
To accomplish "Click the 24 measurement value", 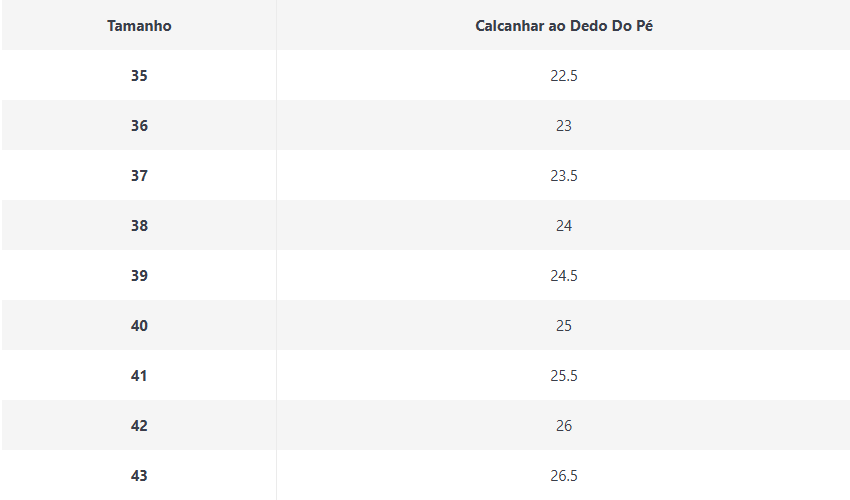I will pyautogui.click(x=564, y=225).
